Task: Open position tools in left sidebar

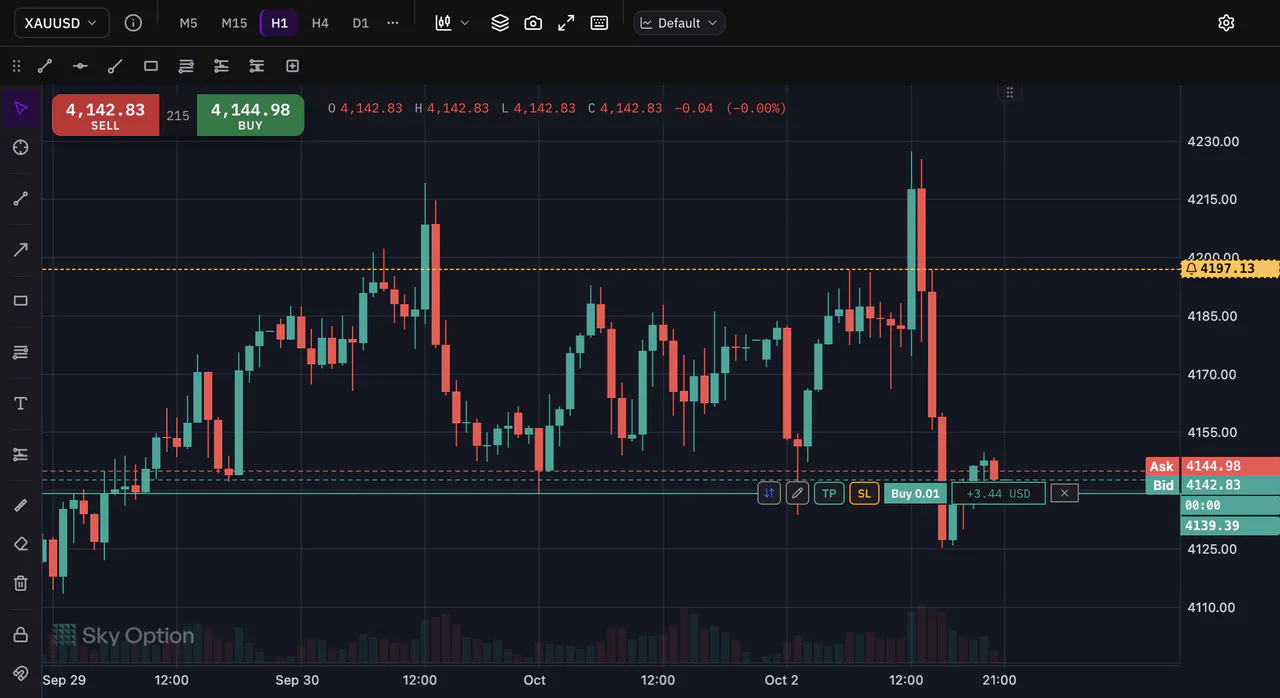Action: click(20, 454)
